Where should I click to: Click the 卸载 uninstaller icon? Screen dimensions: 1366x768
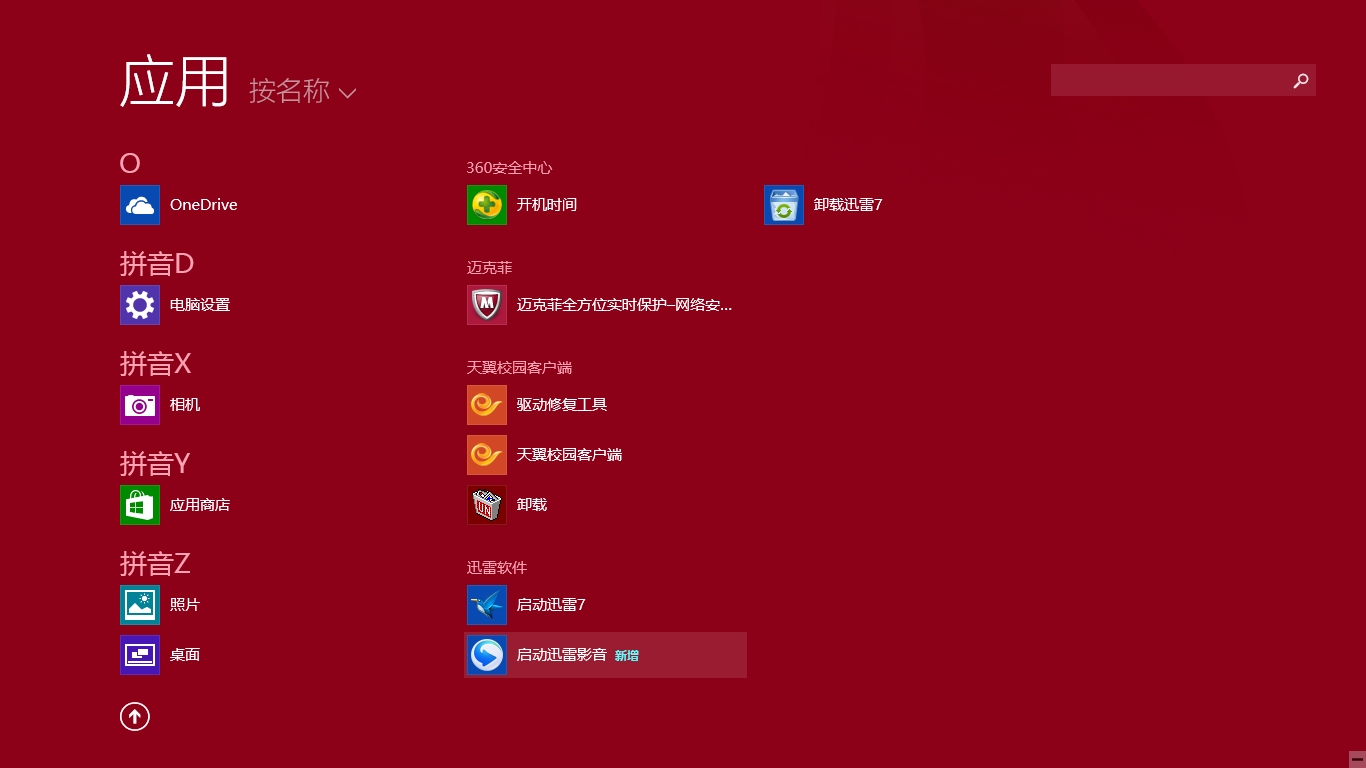pos(487,505)
